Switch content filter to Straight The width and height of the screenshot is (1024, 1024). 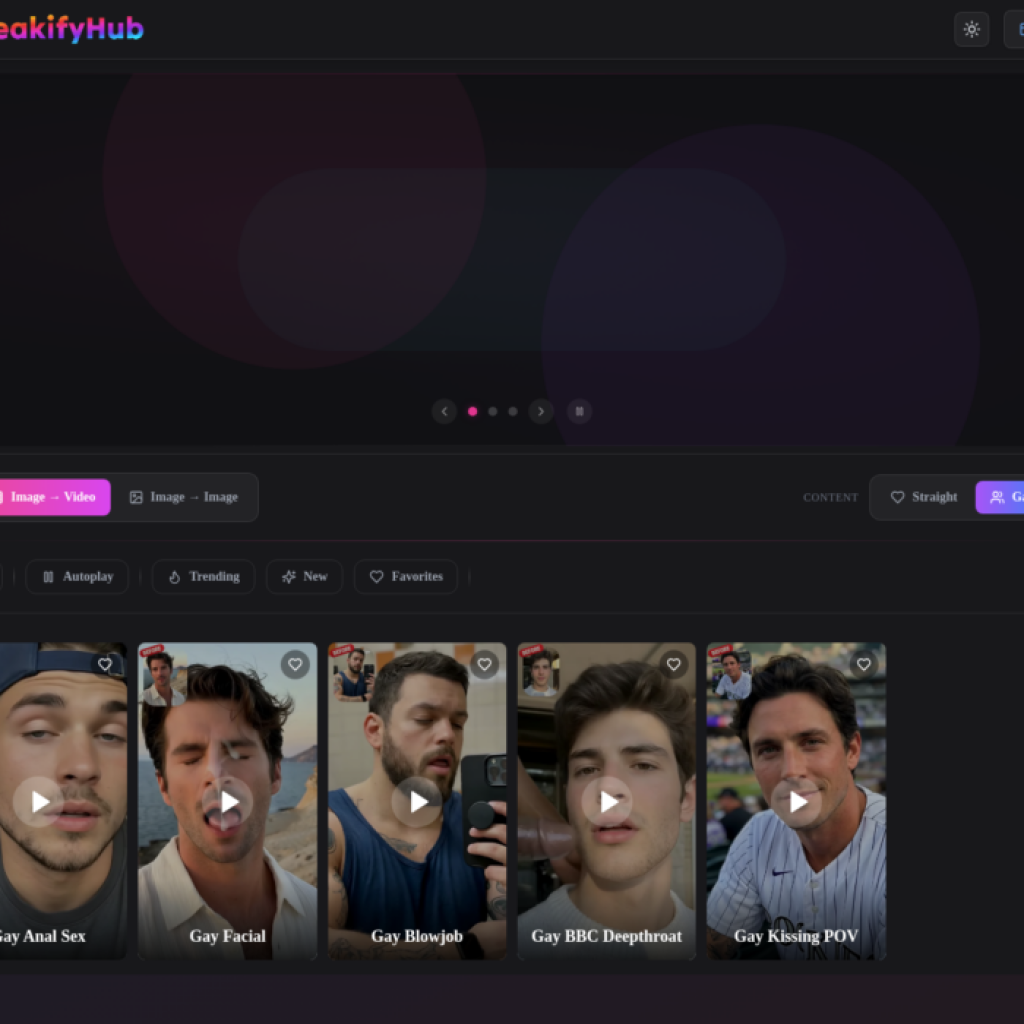coord(922,497)
